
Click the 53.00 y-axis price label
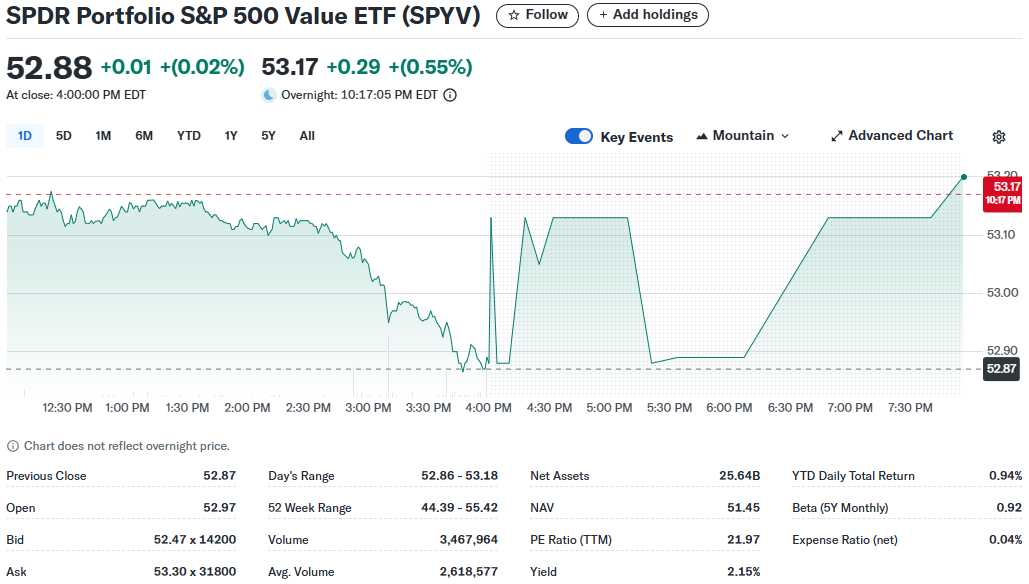[x=1002, y=293]
